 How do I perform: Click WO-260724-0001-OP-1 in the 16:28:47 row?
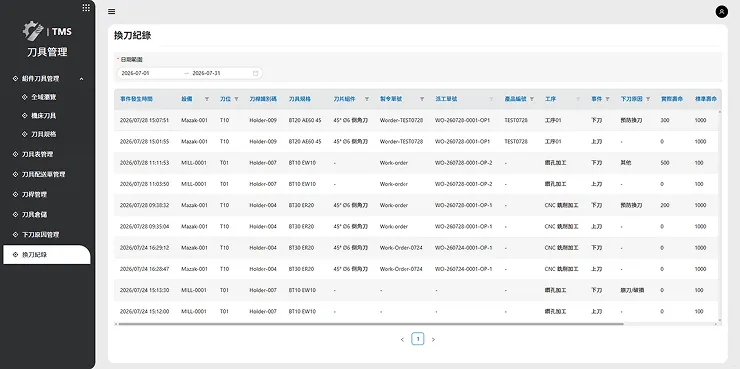coord(463,269)
